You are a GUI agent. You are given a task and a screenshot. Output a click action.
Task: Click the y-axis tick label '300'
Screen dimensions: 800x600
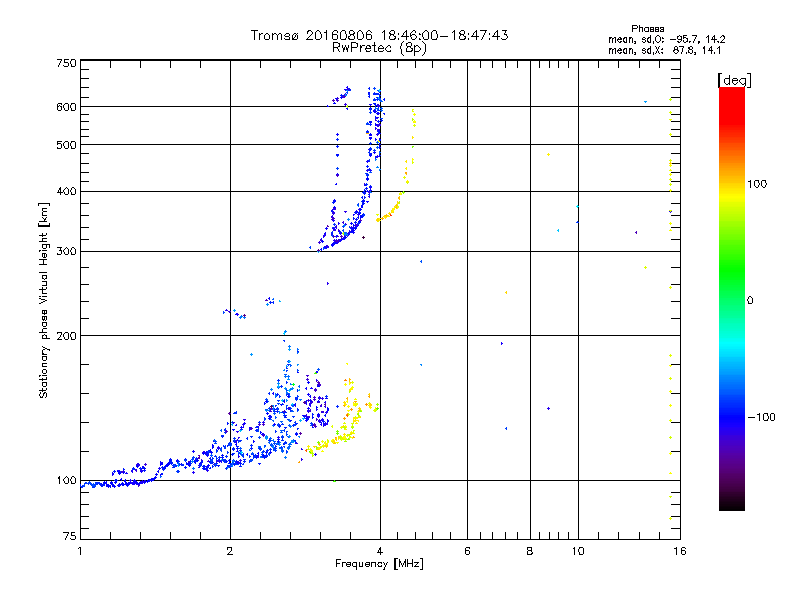coord(66,252)
